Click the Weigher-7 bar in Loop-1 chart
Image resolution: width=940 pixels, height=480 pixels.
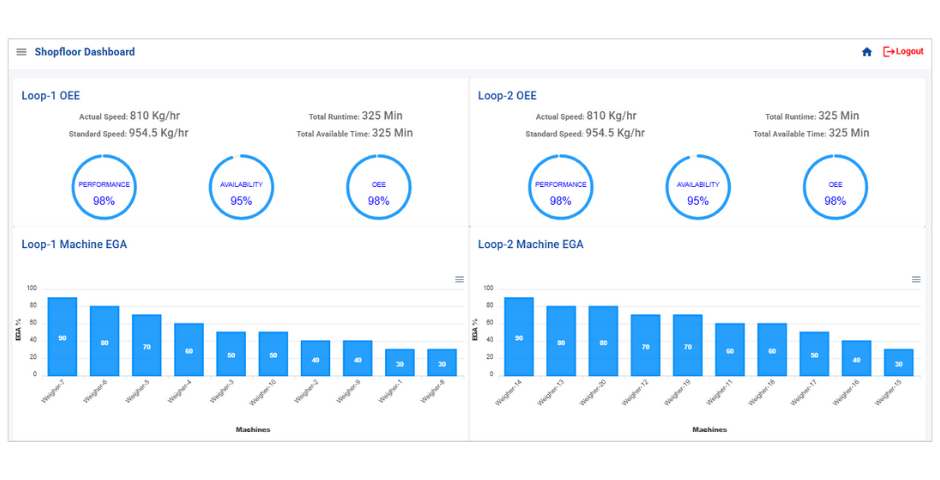click(x=62, y=337)
